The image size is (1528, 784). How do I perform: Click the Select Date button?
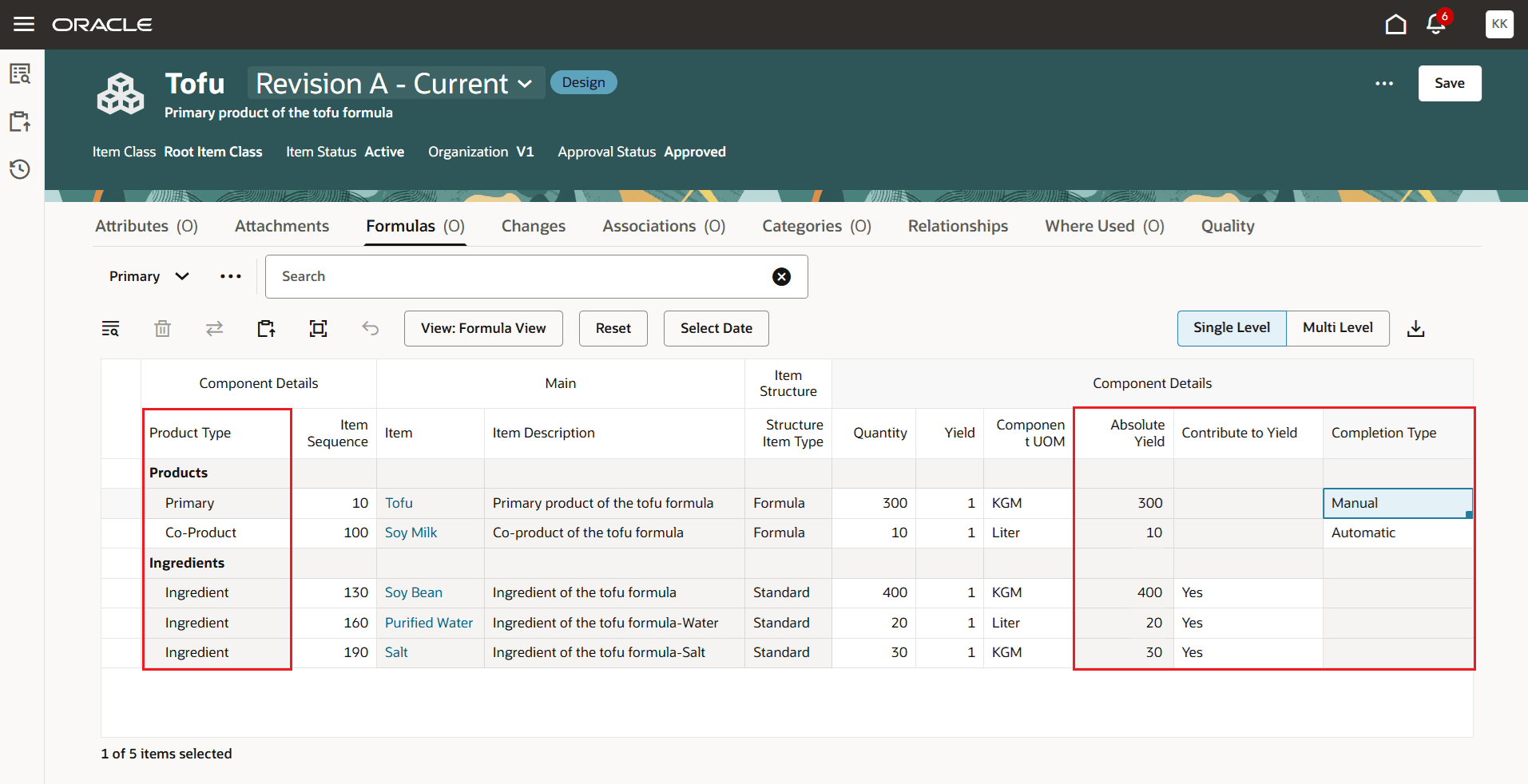(x=715, y=328)
